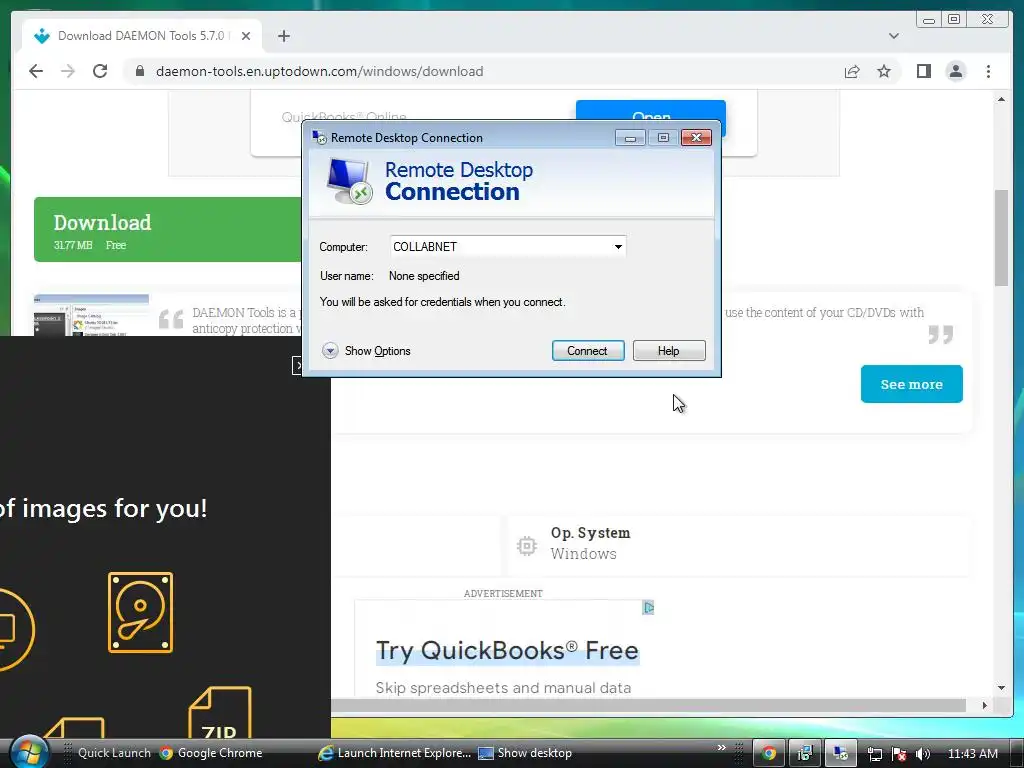Expand Show Options in Remote Desktop dialog
Screen dimensions: 1024x768
pos(366,351)
